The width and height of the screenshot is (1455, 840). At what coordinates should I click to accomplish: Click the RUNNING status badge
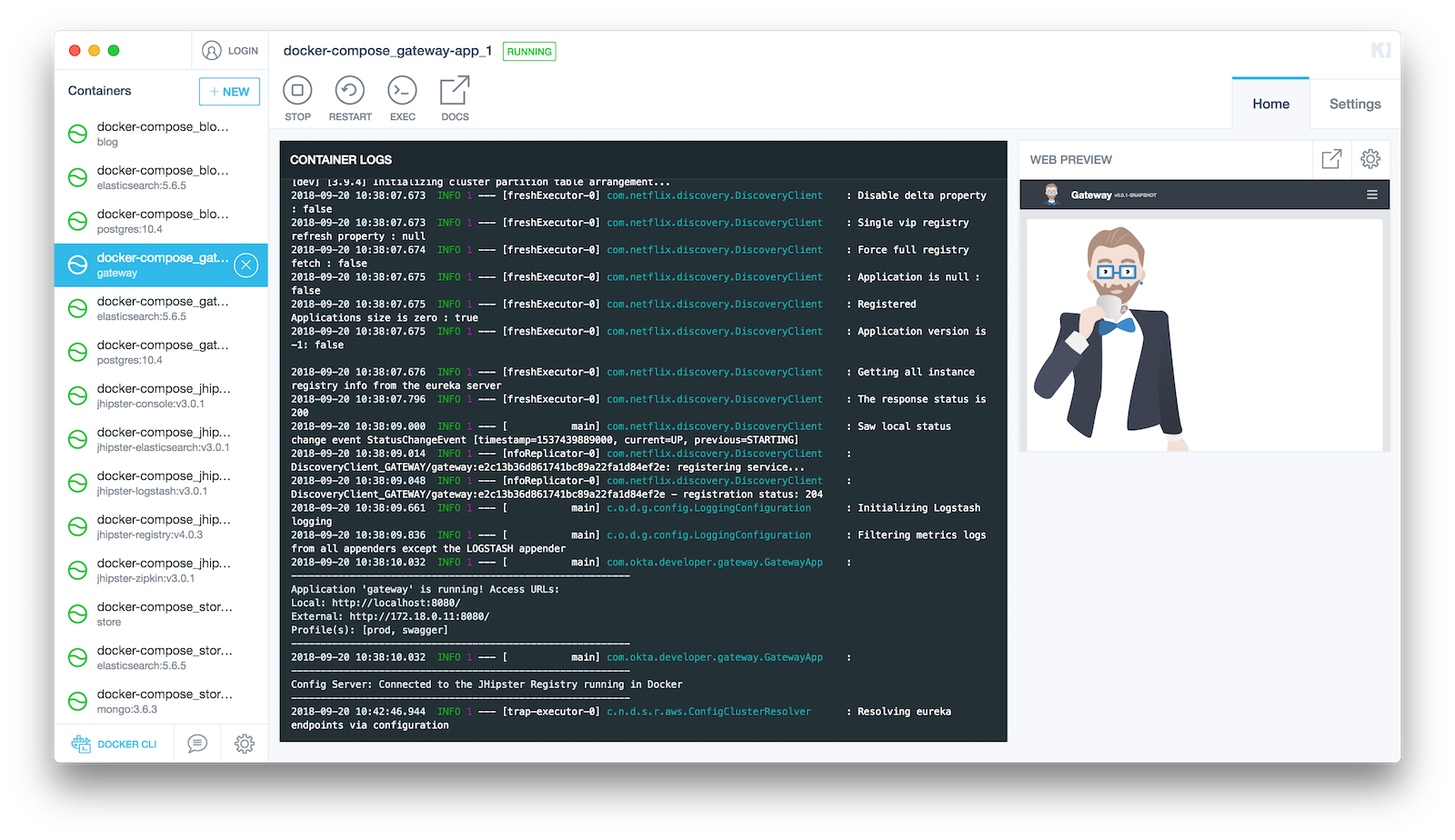tap(528, 51)
